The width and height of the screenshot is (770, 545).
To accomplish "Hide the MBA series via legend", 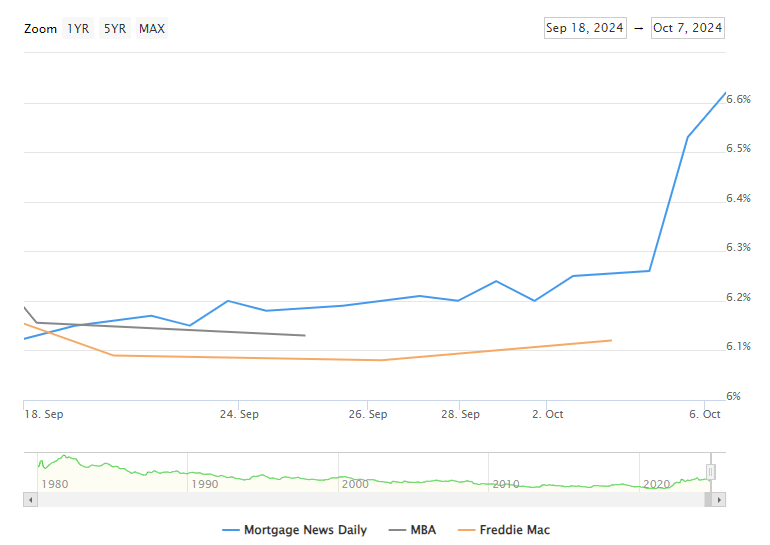I will point(423,530).
